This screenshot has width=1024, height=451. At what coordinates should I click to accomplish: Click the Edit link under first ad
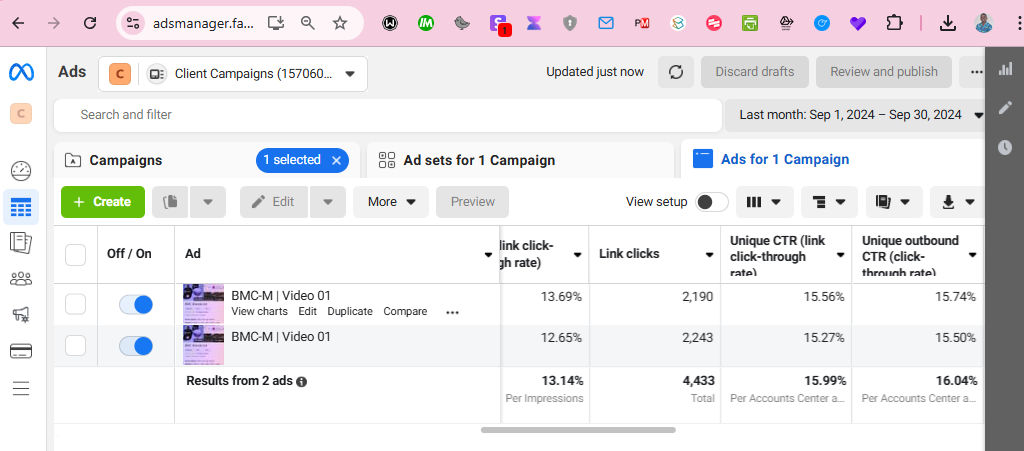coord(308,311)
